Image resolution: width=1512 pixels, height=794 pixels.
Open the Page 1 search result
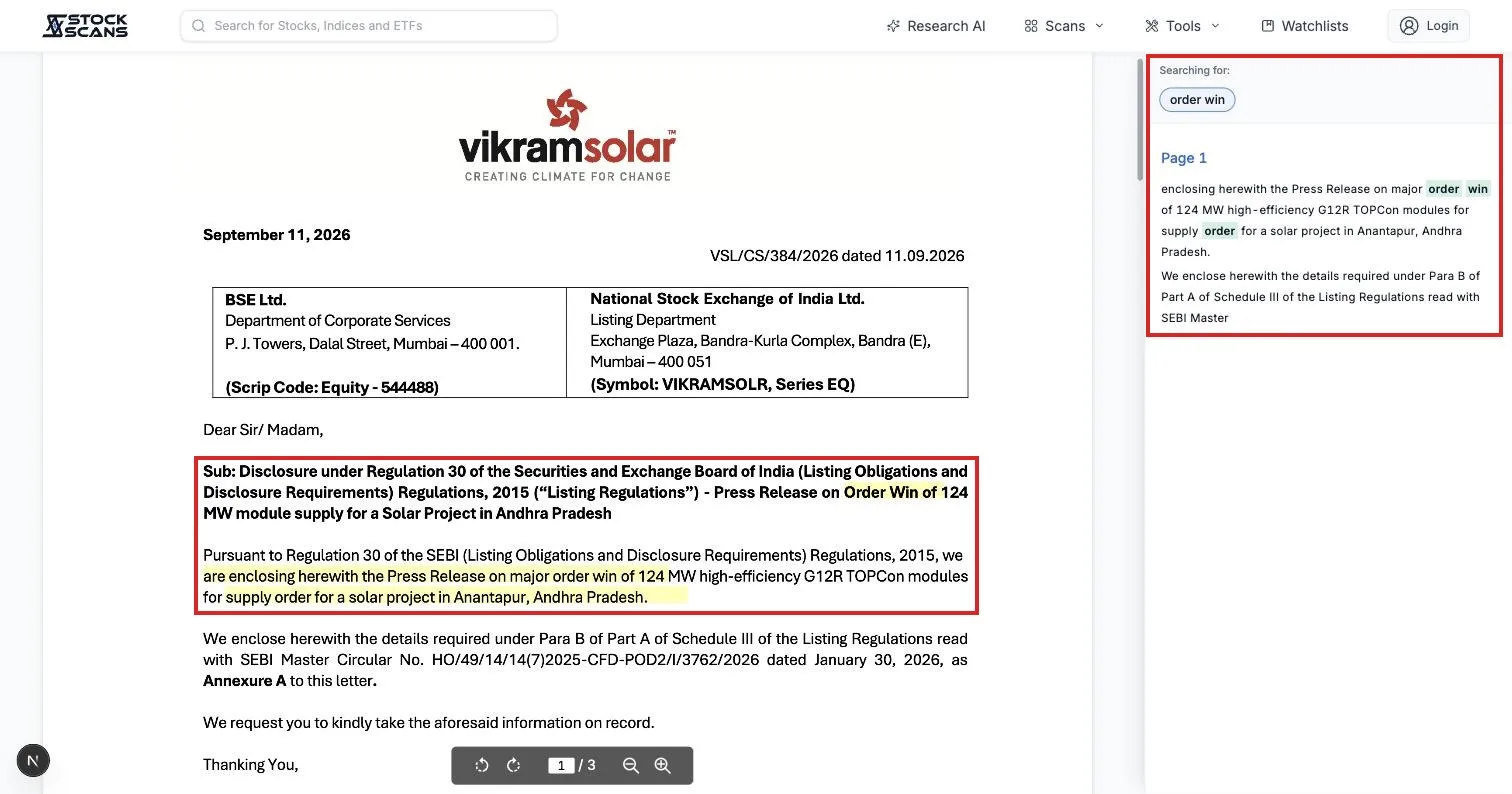click(1184, 158)
